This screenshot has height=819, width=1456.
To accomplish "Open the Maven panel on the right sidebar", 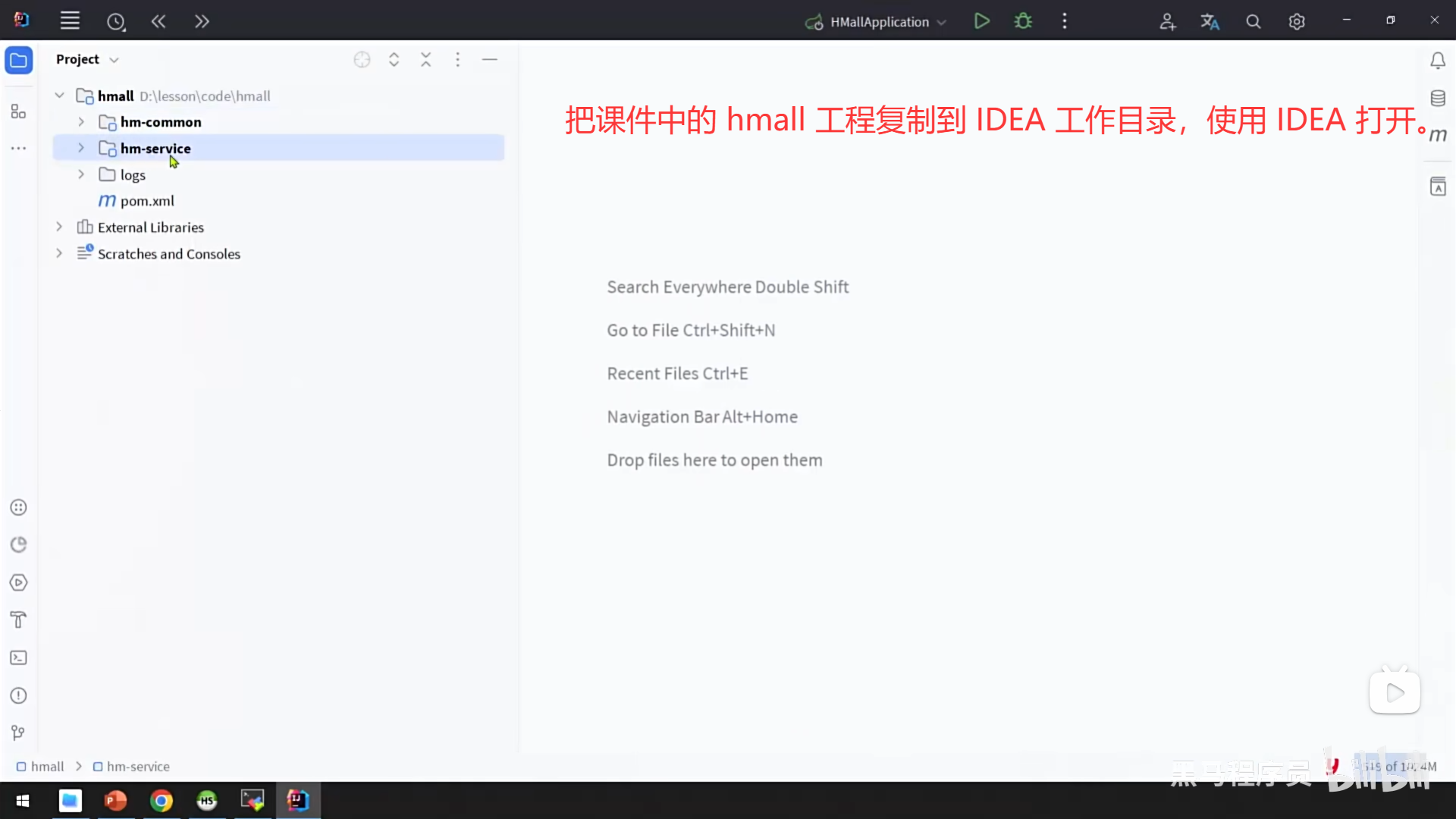I will coord(1438,135).
